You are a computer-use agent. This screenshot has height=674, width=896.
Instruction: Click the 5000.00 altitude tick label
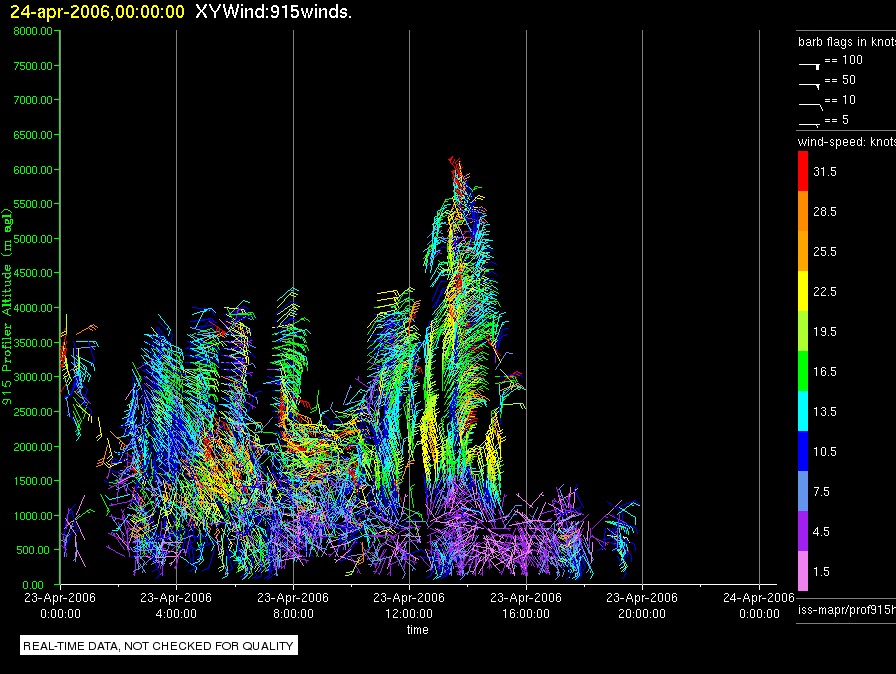33,239
